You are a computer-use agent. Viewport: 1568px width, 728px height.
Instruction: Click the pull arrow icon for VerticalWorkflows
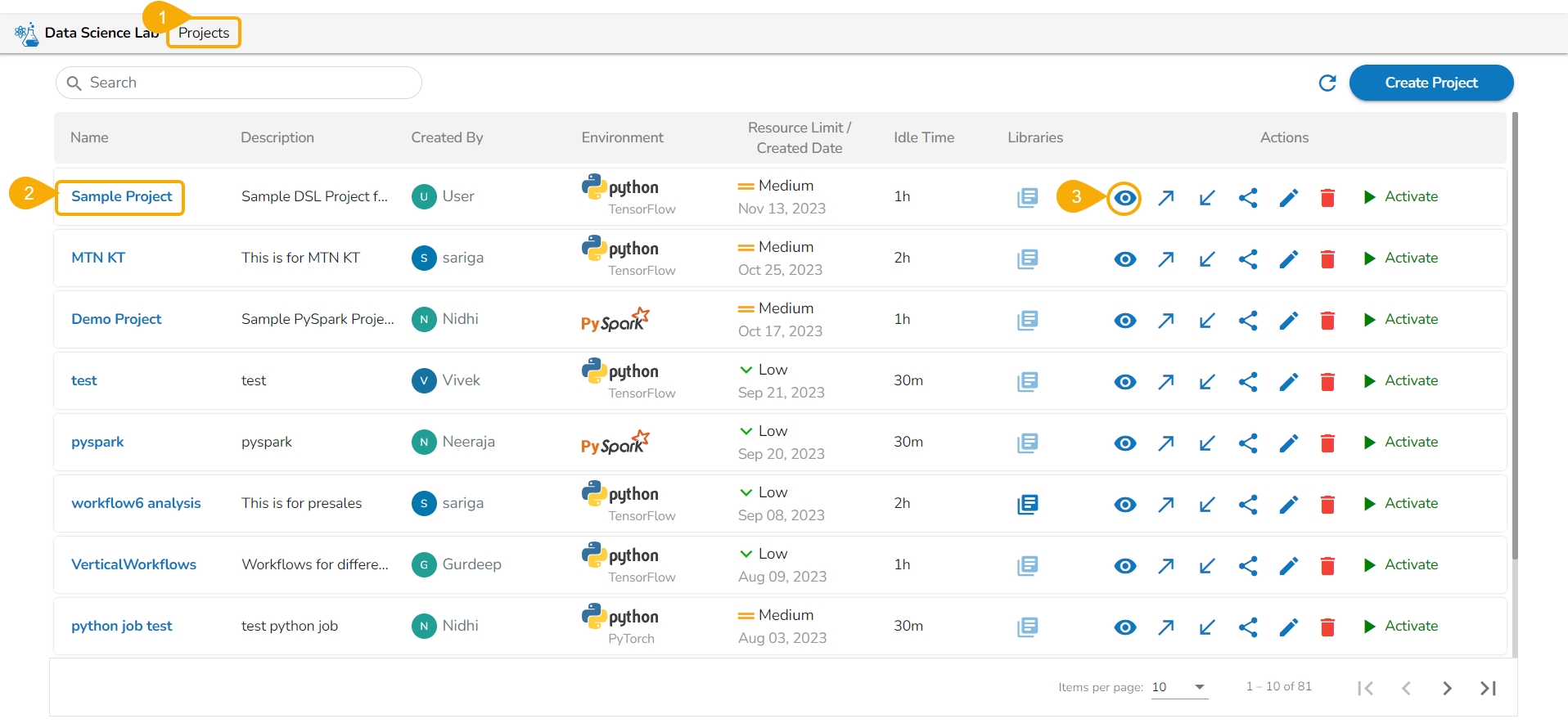click(x=1206, y=566)
